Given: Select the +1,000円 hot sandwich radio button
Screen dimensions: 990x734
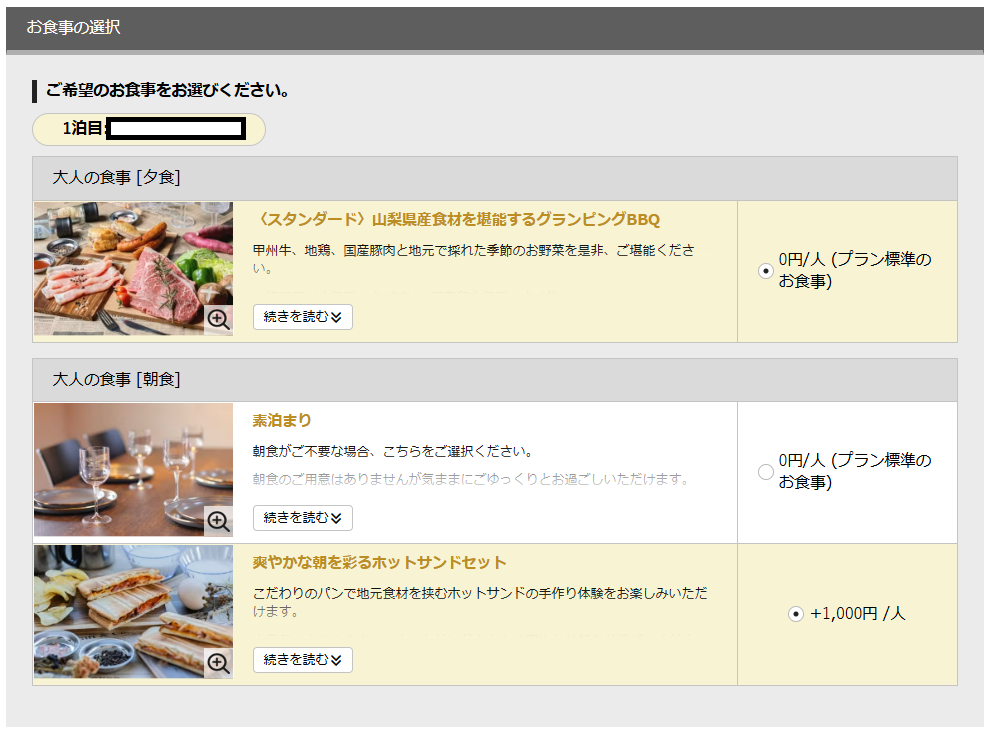Looking at the screenshot, I should pos(796,614).
